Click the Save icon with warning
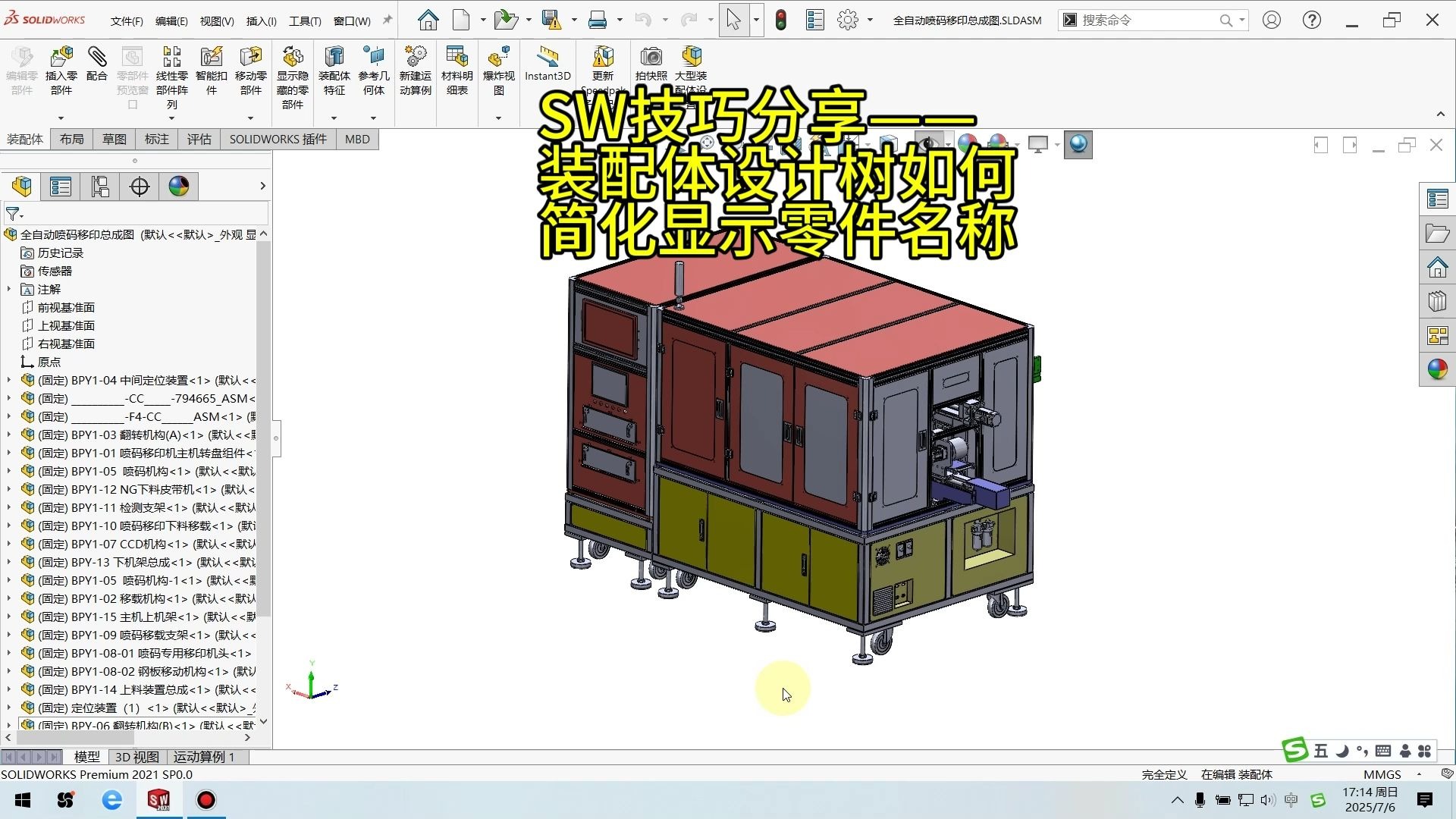This screenshot has width=1456, height=819. click(551, 20)
